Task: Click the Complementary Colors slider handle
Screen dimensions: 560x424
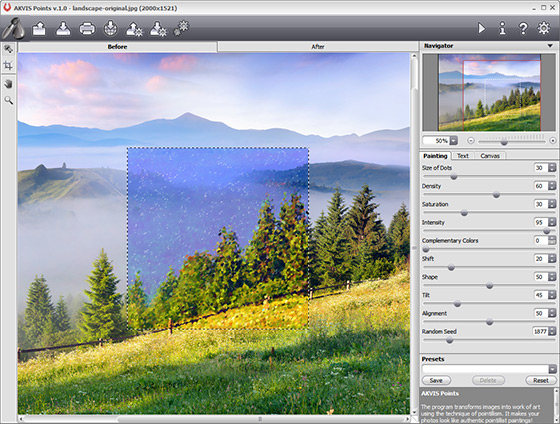Action: pos(426,249)
